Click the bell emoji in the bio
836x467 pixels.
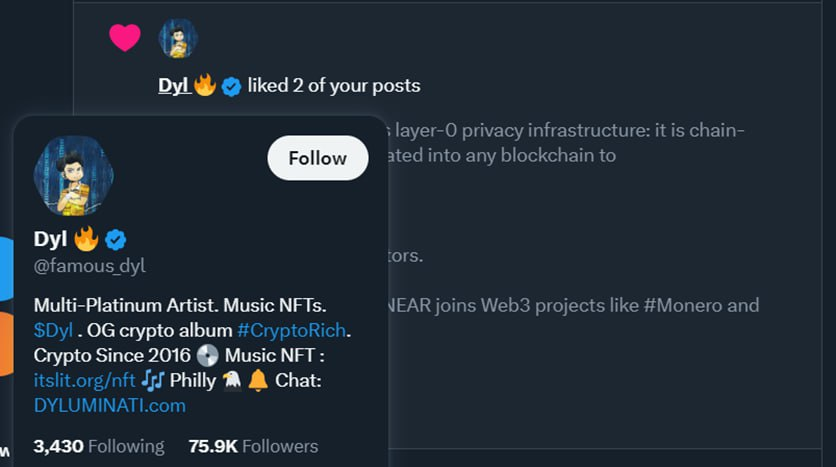coord(258,380)
